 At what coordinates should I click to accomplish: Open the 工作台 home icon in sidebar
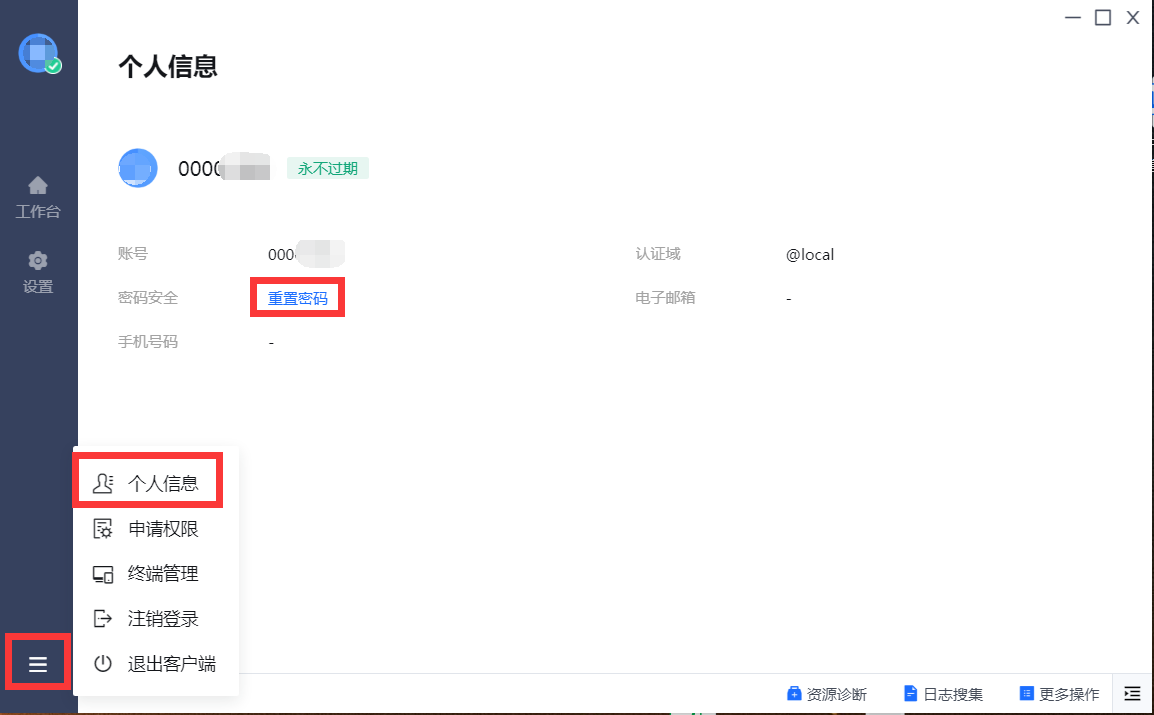tap(38, 186)
